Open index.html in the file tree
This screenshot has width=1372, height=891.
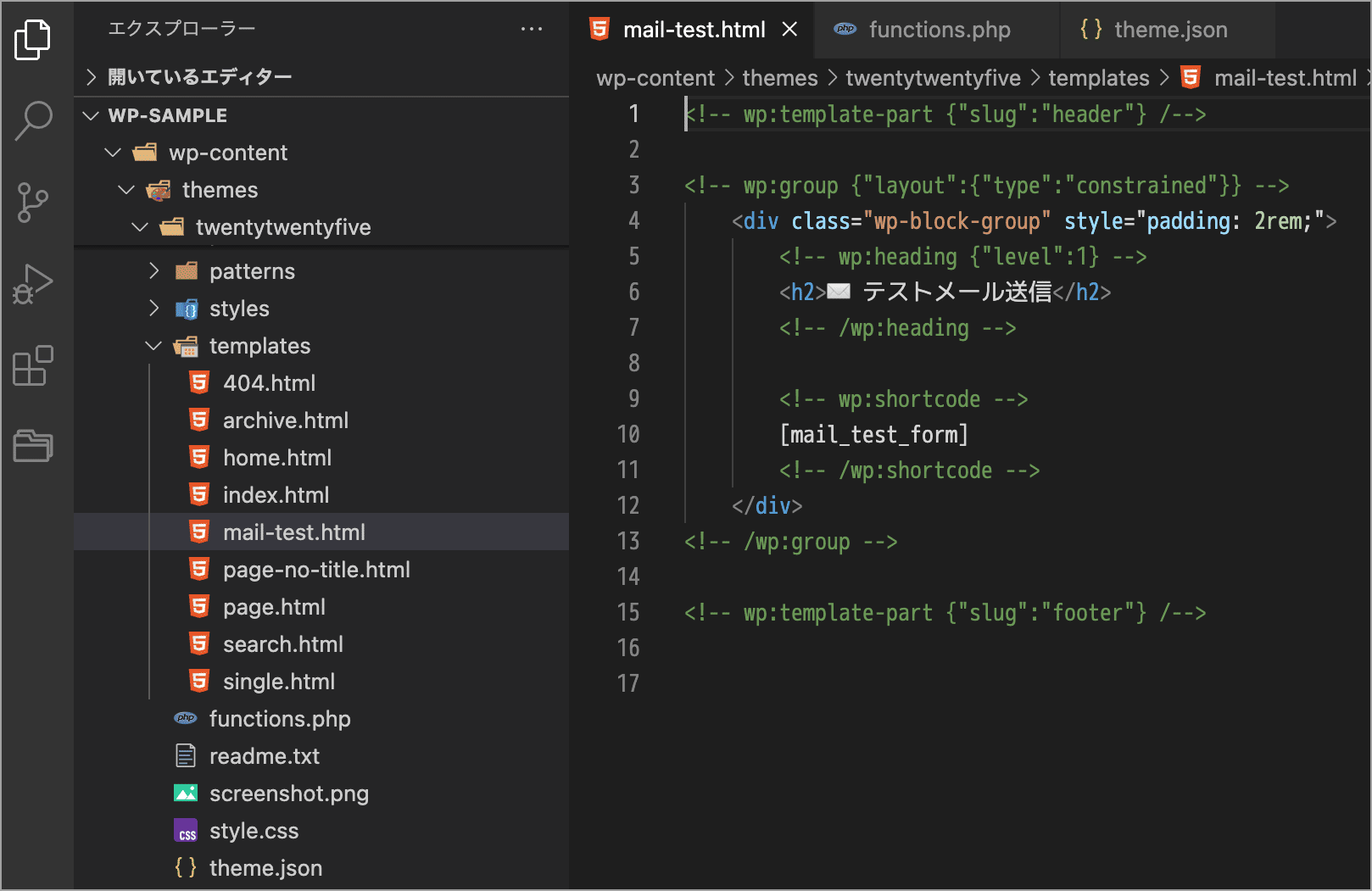pos(276,495)
